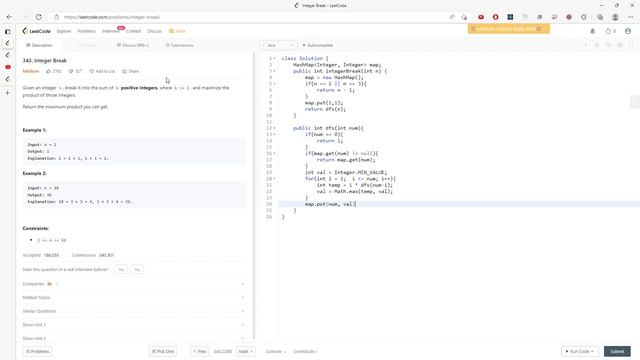The image size is (640, 360).
Task: Open the streak flame counter icon
Action: 611,31
